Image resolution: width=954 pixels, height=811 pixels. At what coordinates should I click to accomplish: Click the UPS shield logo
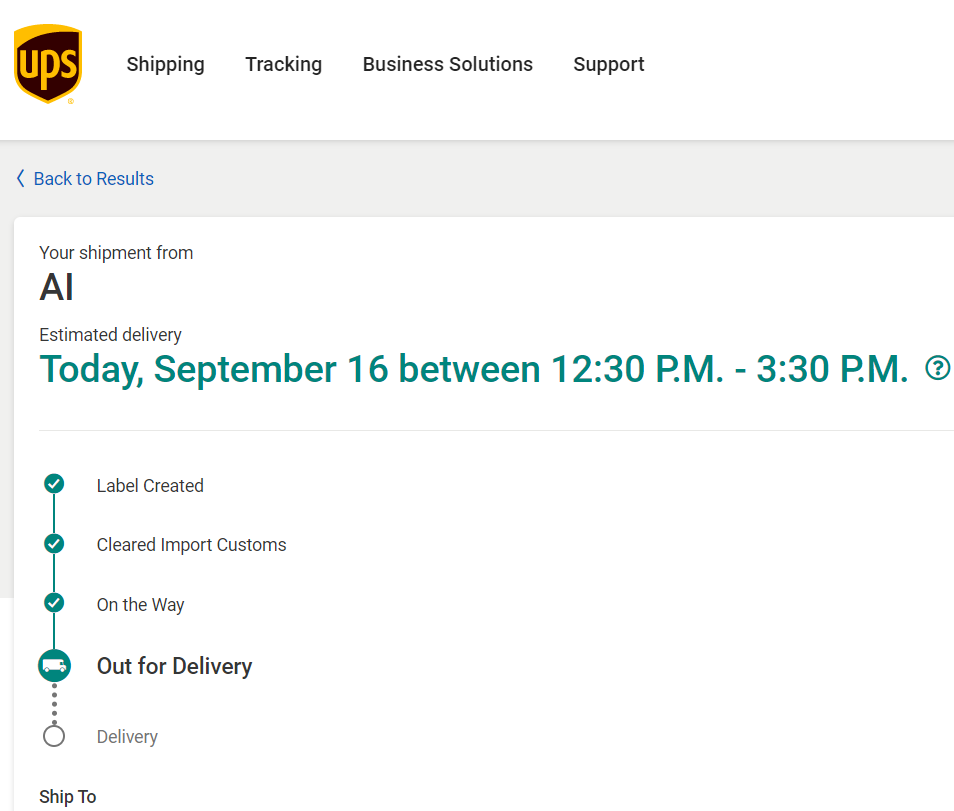48,64
